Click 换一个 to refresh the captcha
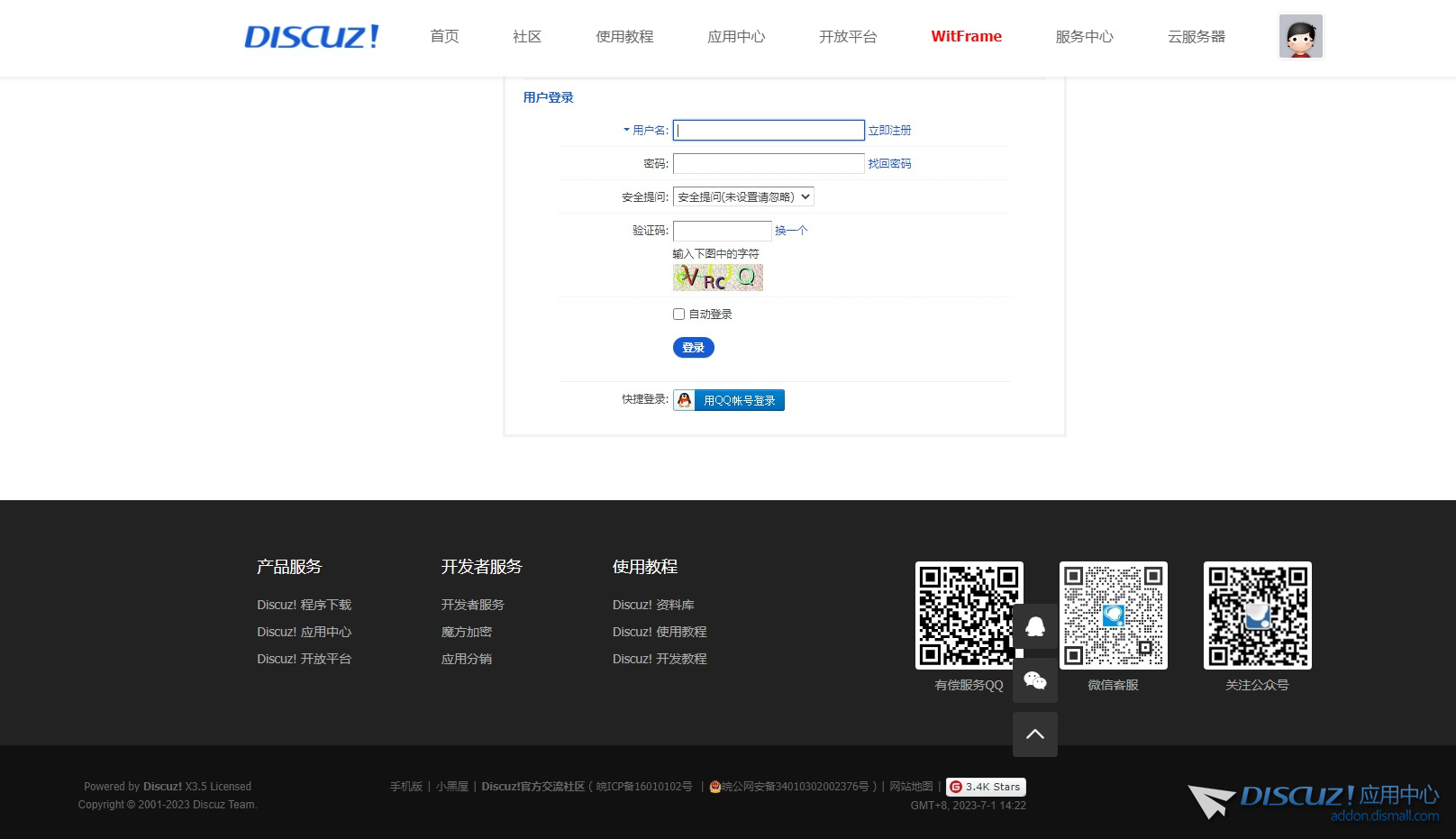The image size is (1456, 839). pos(790,231)
